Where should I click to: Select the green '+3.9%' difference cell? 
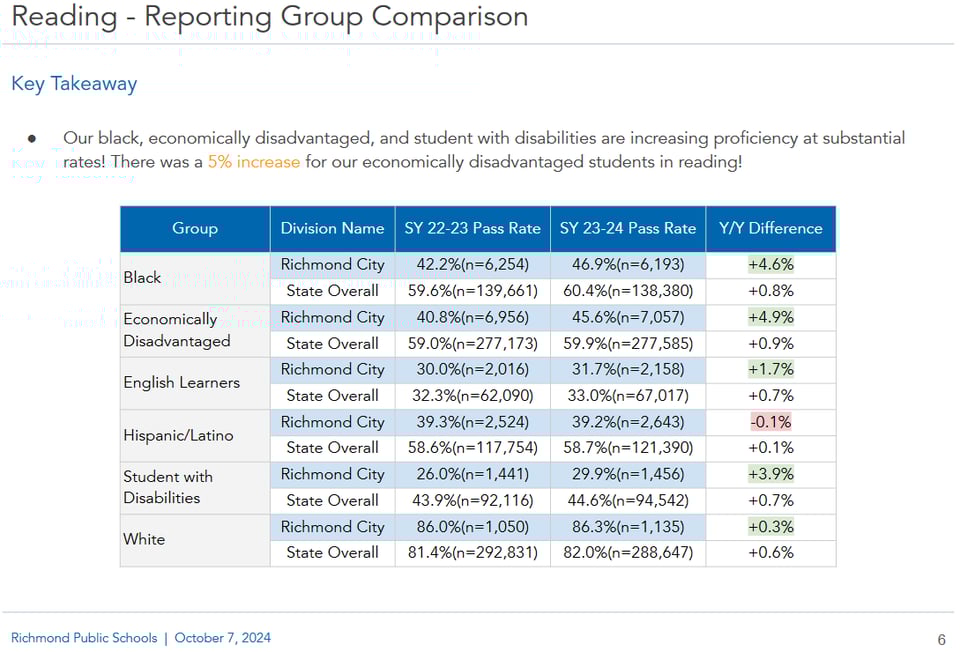tap(770, 474)
